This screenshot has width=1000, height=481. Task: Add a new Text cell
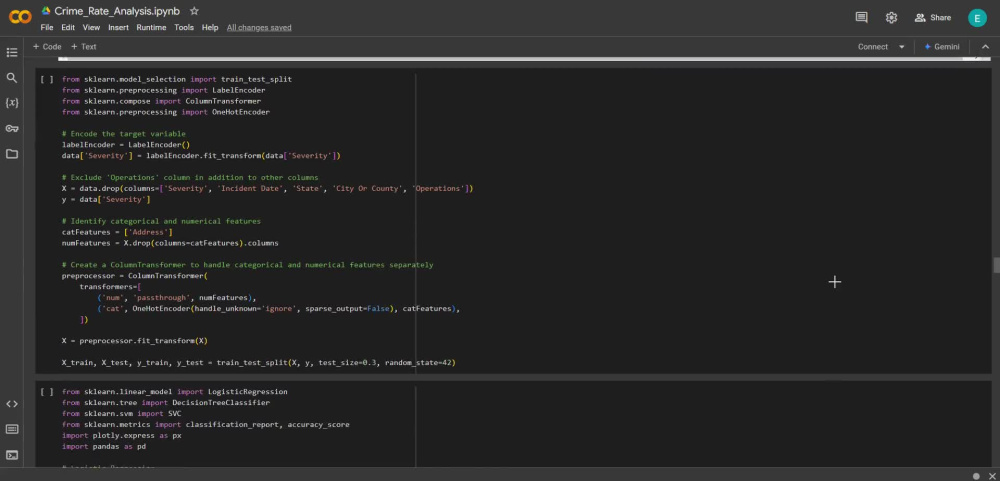[x=84, y=47]
